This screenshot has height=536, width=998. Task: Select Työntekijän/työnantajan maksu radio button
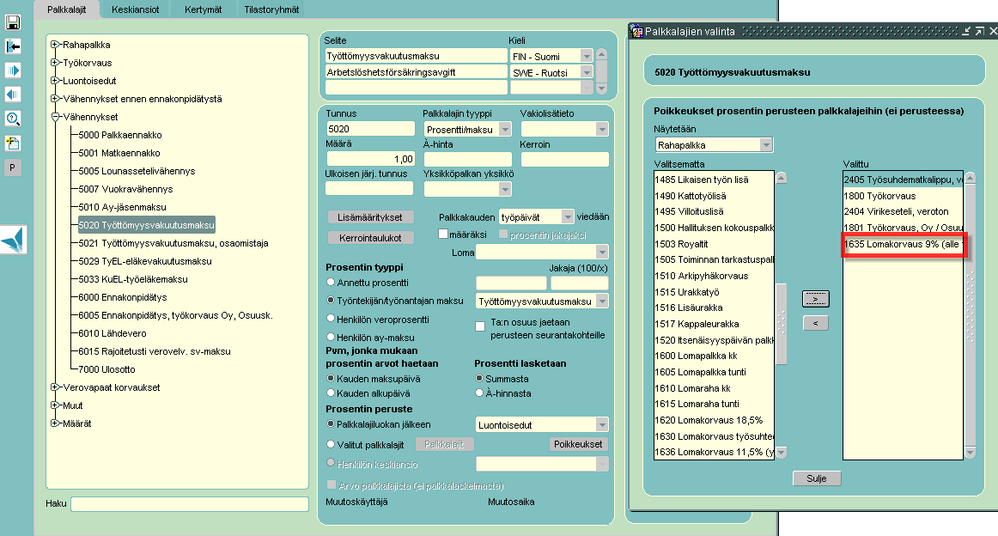(330, 300)
